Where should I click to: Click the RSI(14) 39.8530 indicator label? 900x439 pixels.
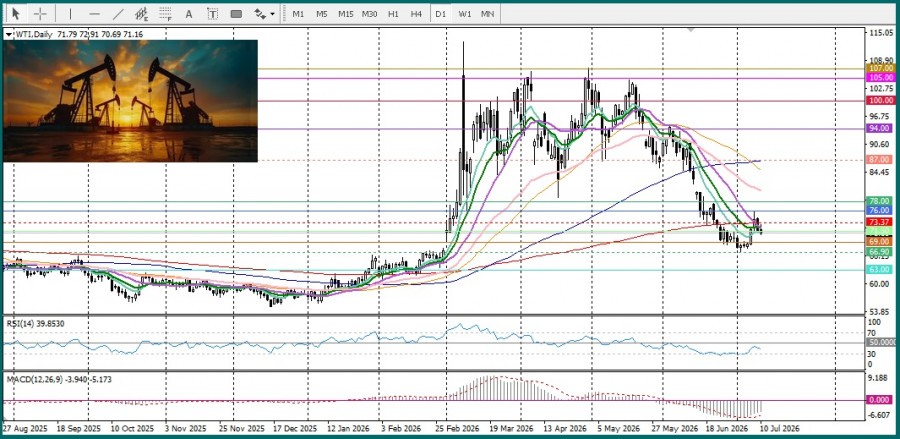tap(36, 324)
